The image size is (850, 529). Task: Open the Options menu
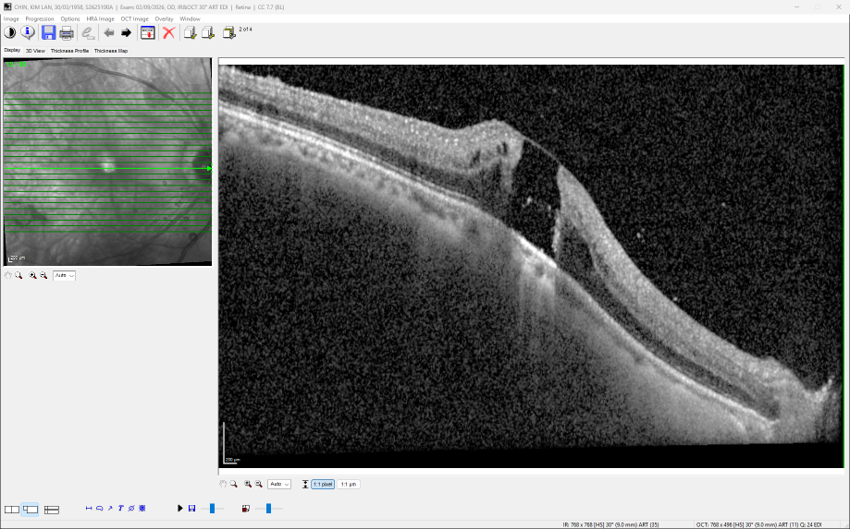click(x=70, y=19)
